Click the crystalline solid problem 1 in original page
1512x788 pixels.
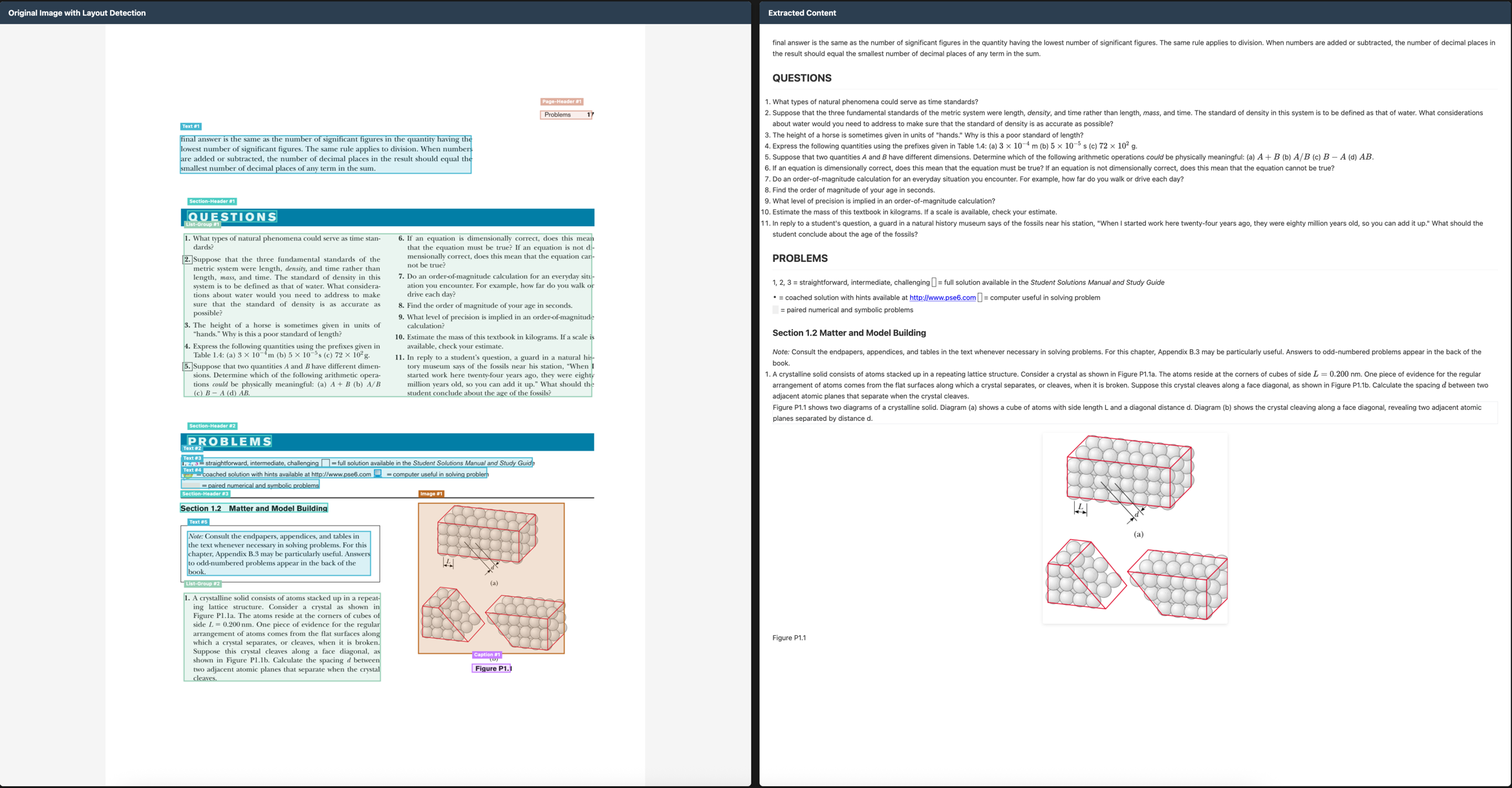(x=283, y=637)
